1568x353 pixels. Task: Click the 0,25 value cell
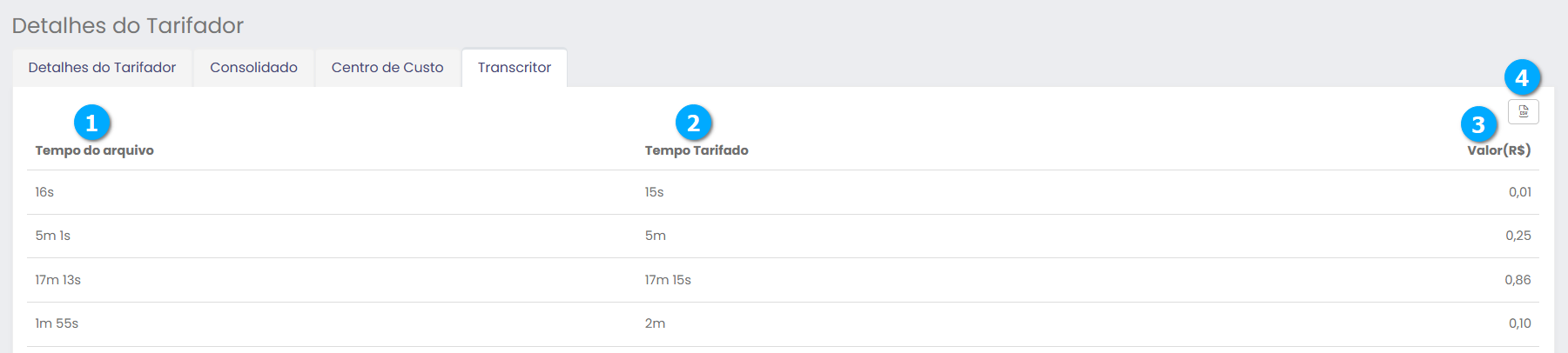[1518, 236]
